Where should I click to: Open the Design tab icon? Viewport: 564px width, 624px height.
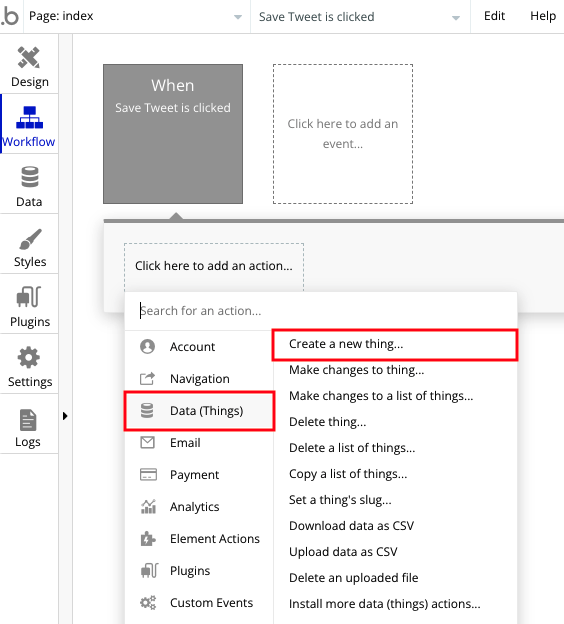(29, 58)
